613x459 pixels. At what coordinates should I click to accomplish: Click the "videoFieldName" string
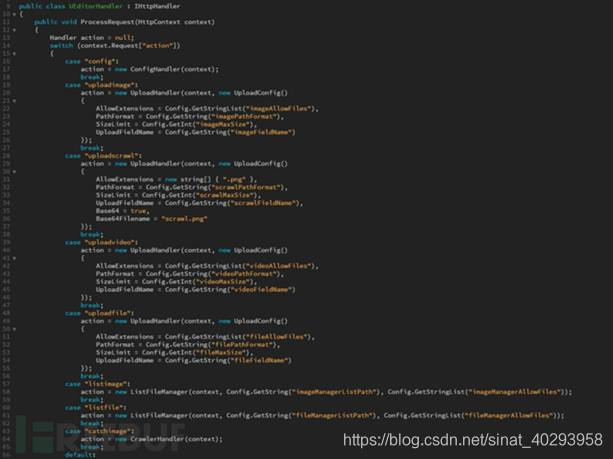(x=262, y=290)
